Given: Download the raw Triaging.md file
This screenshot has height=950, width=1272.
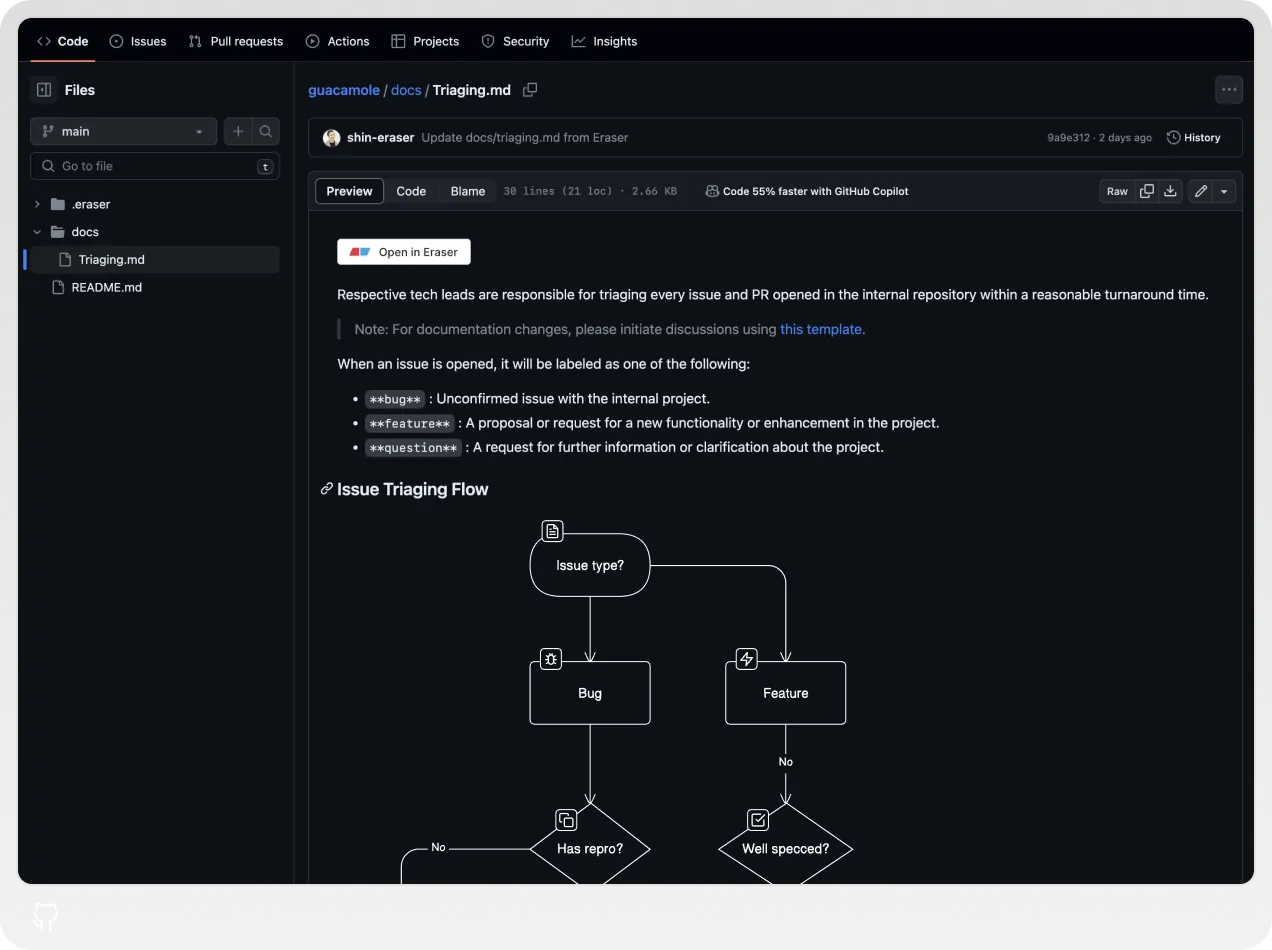Looking at the screenshot, I should (1170, 191).
